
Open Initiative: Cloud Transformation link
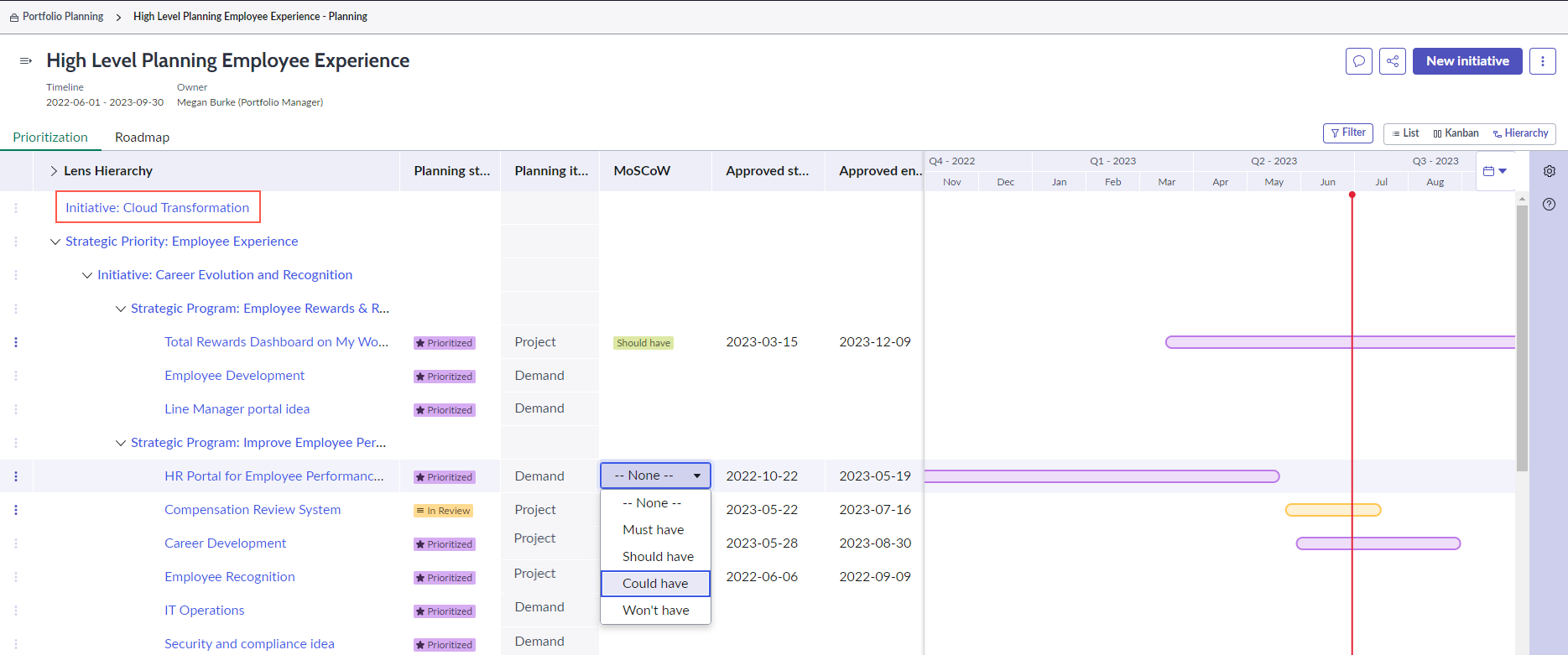click(157, 208)
